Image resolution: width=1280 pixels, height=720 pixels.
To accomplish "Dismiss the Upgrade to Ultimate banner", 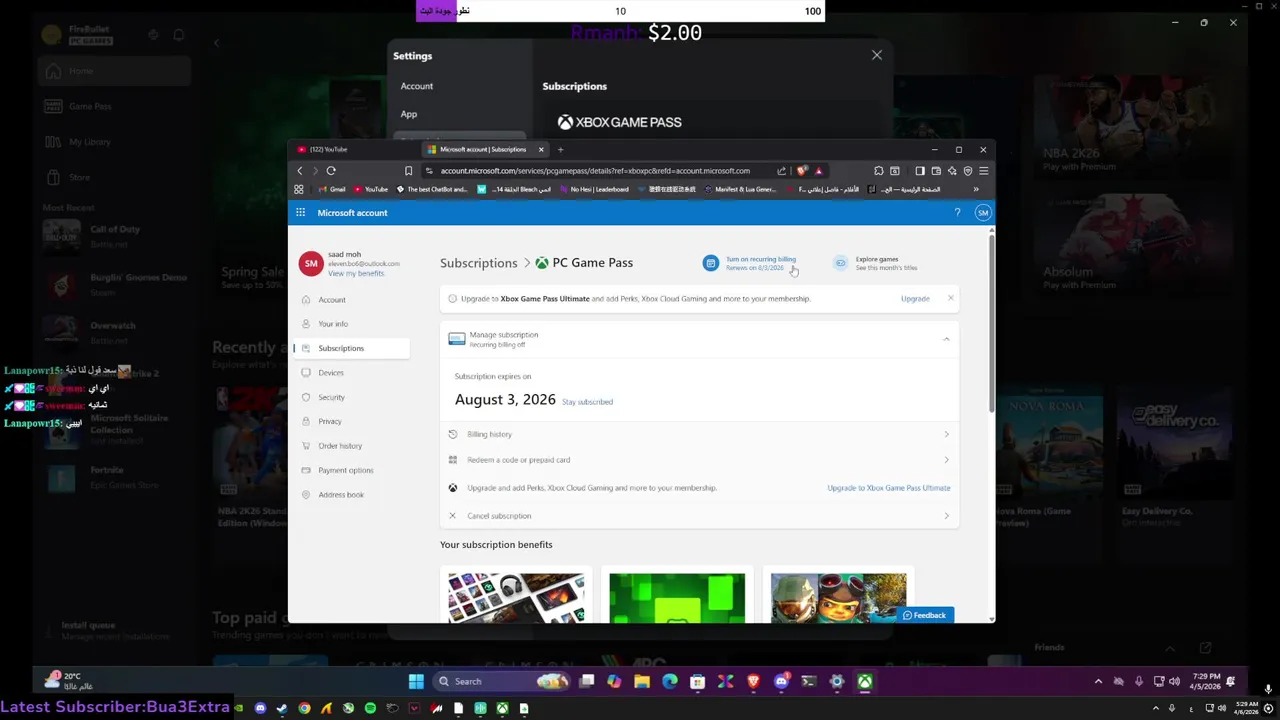I will point(950,298).
